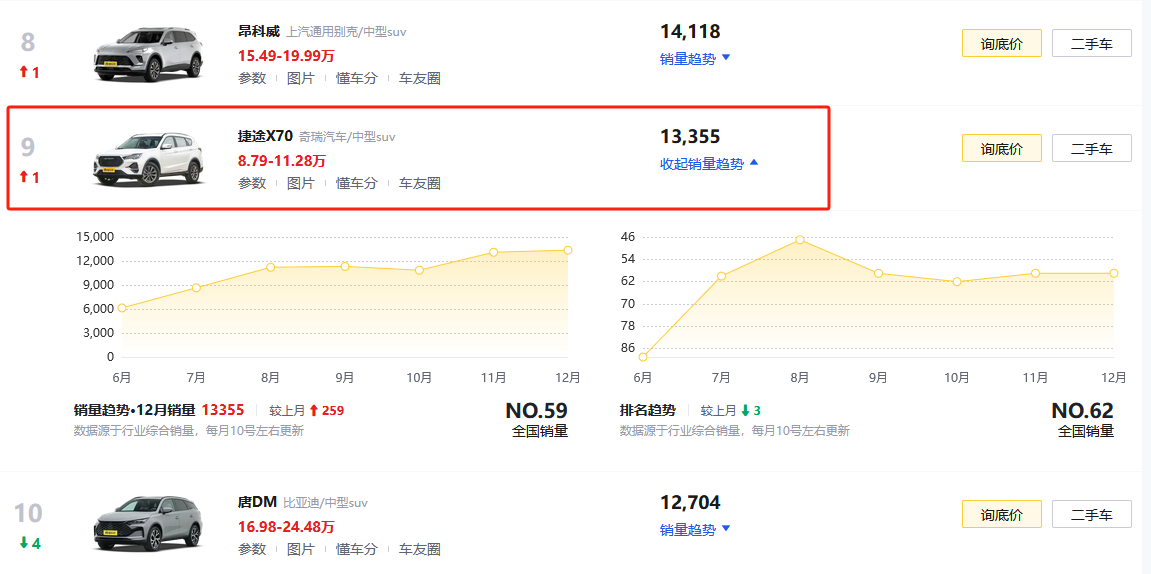The width and height of the screenshot is (1151, 574).
Task: Click the green down arrow beside 3
Action: coord(744,410)
